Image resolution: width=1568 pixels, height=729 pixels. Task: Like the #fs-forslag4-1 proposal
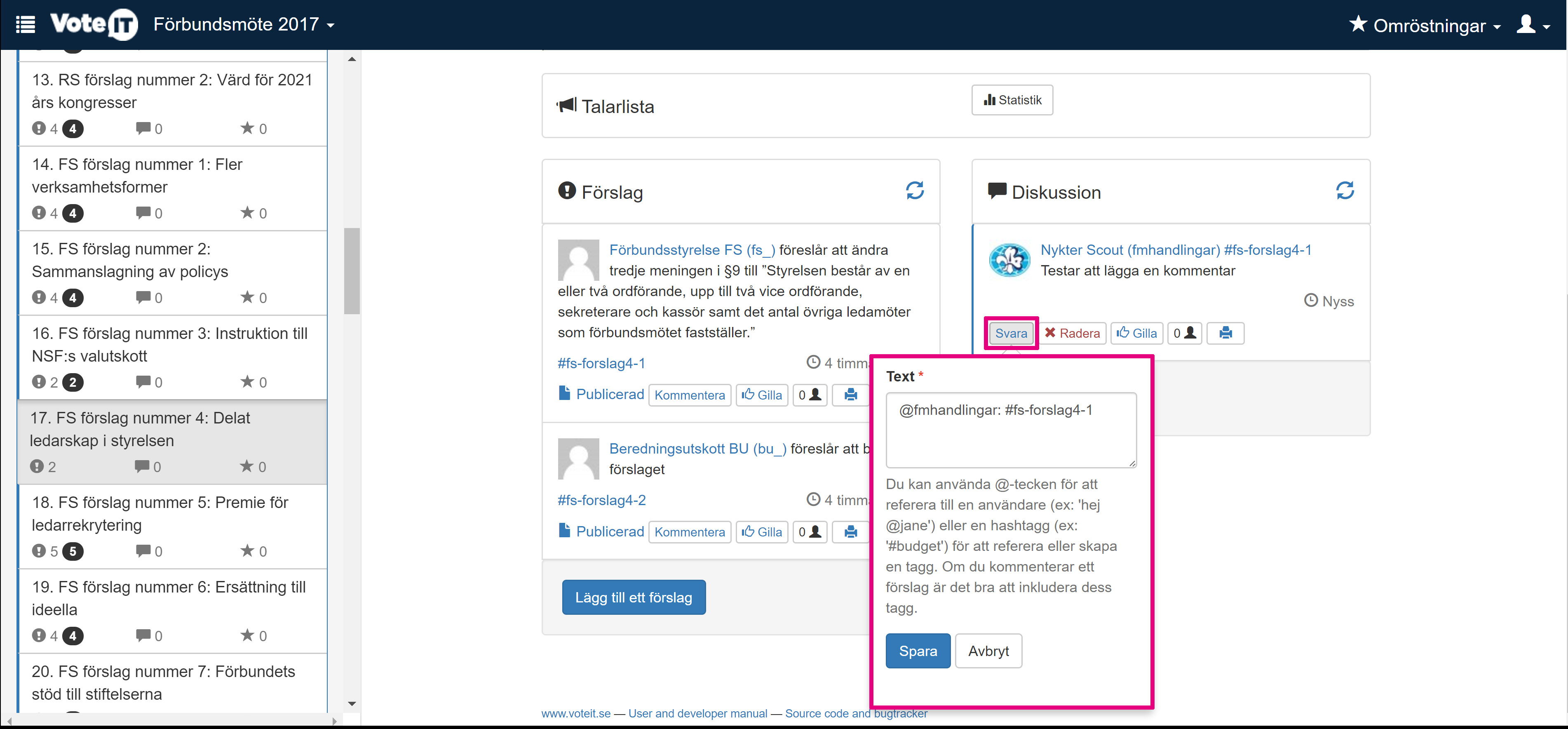coord(762,395)
